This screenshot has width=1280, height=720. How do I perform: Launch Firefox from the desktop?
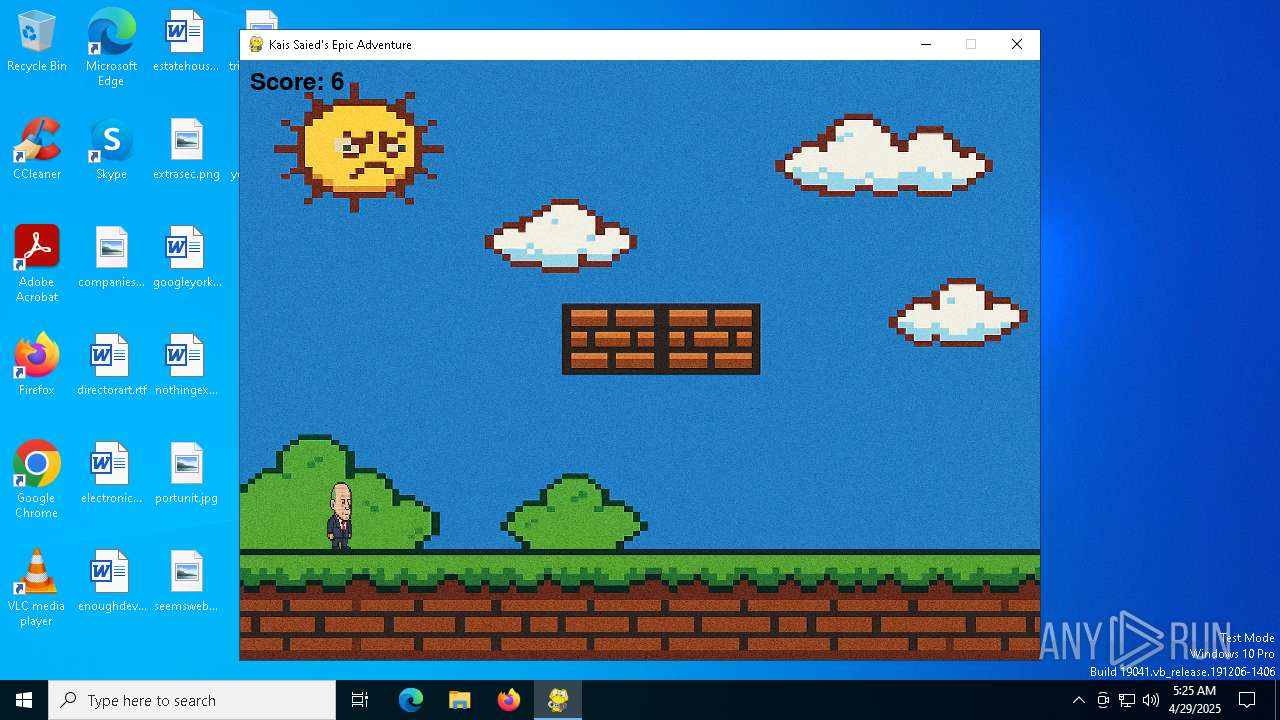click(x=37, y=366)
